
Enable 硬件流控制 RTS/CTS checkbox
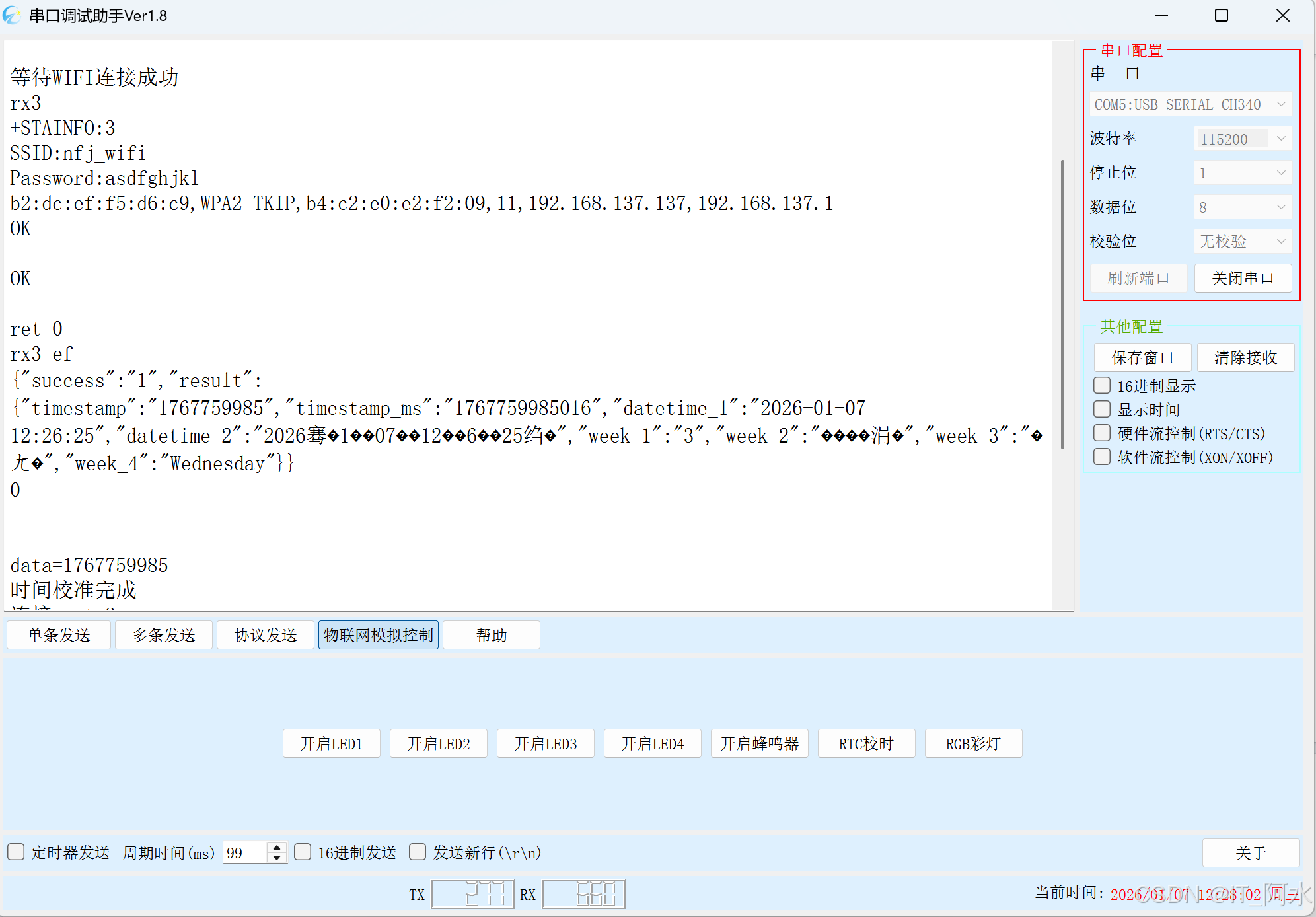click(x=1102, y=433)
